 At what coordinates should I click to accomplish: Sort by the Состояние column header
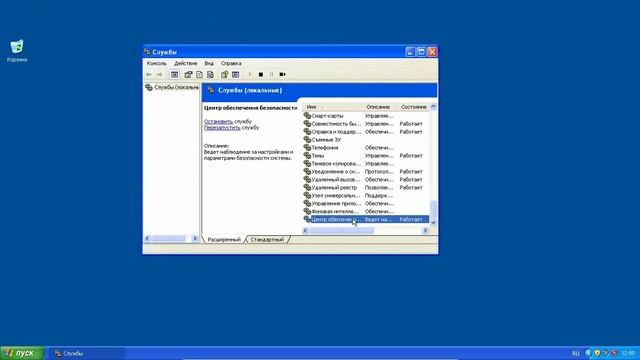(x=413, y=107)
